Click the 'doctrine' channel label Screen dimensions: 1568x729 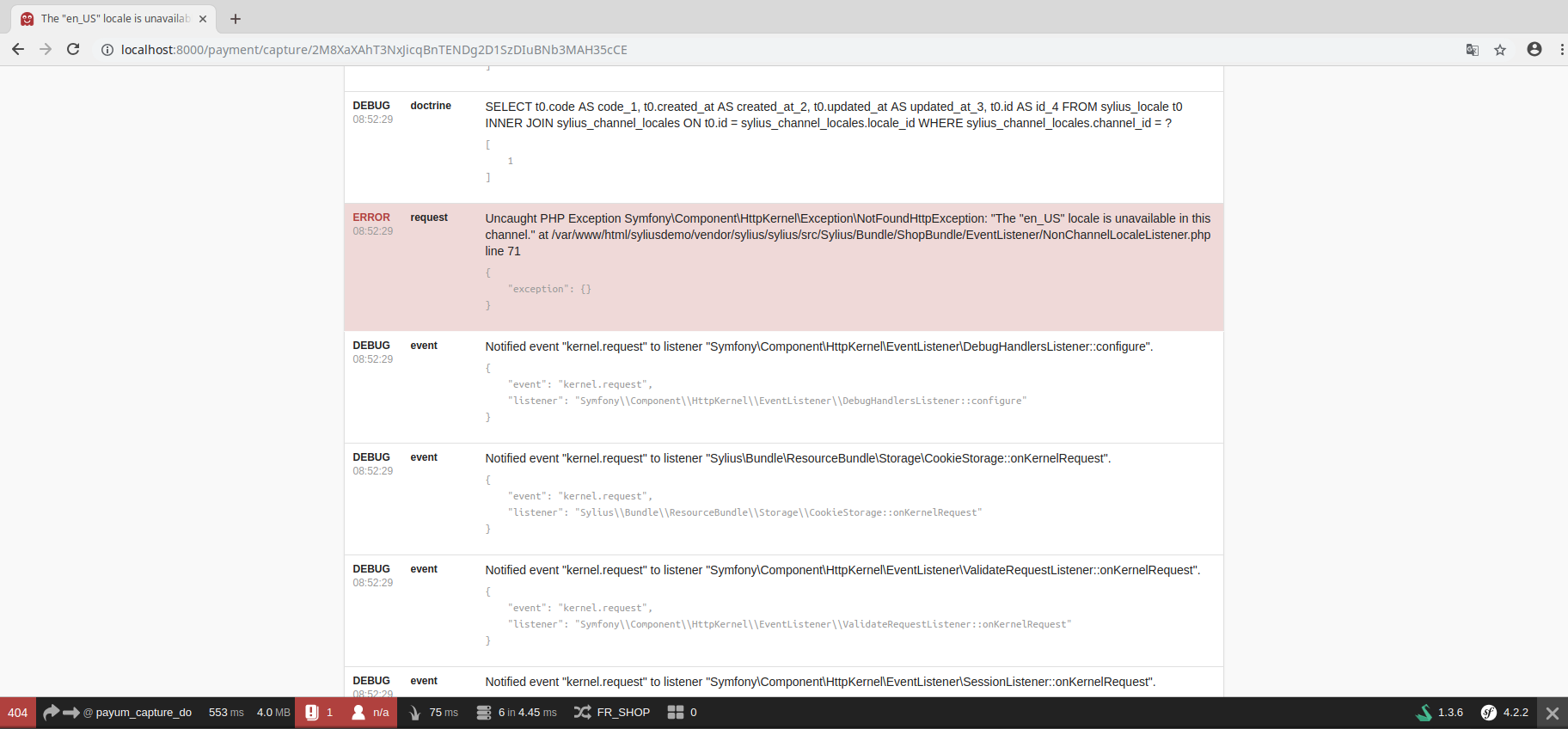pyautogui.click(x=431, y=106)
